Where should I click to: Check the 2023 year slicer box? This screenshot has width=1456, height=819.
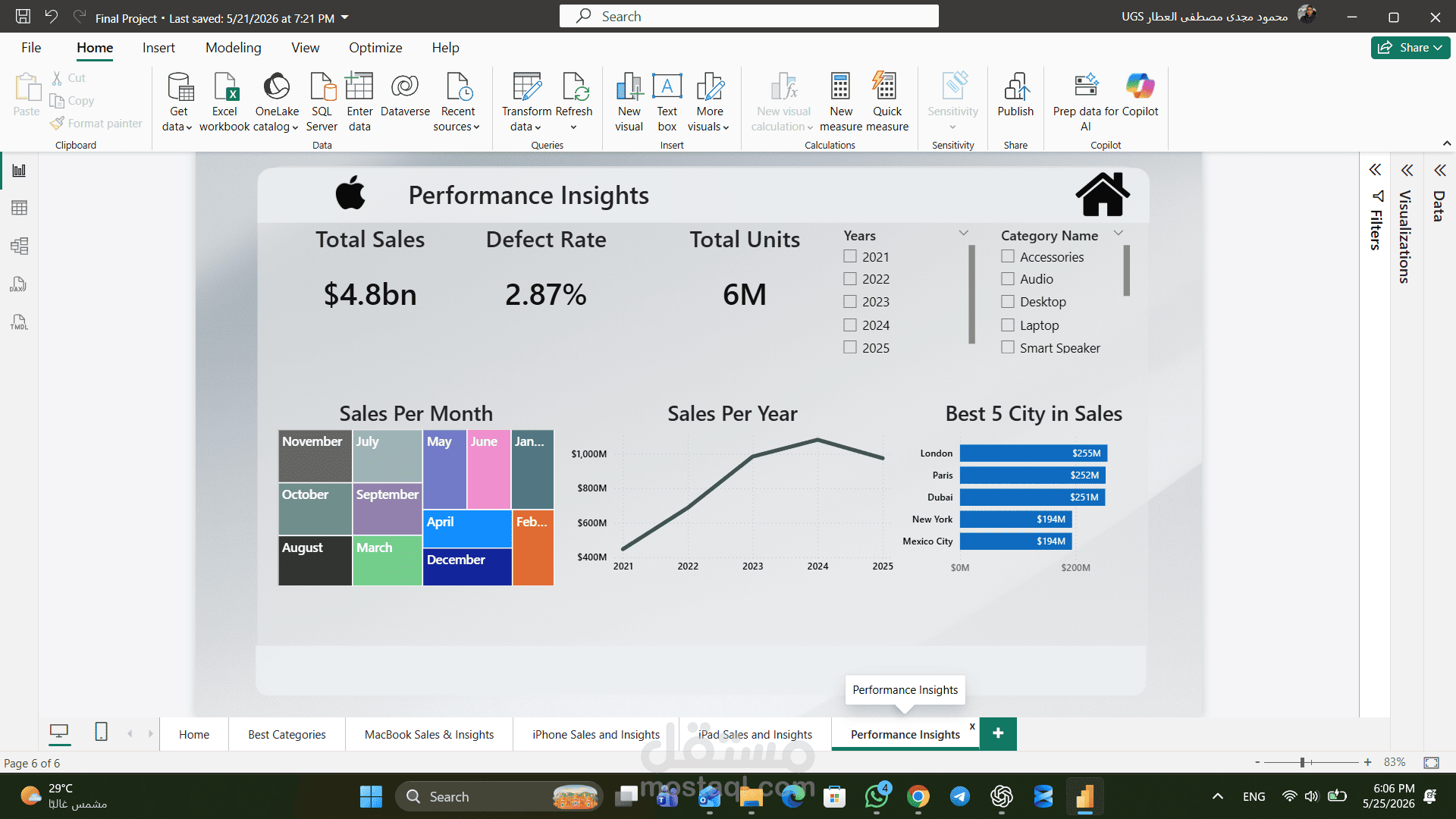pos(850,301)
